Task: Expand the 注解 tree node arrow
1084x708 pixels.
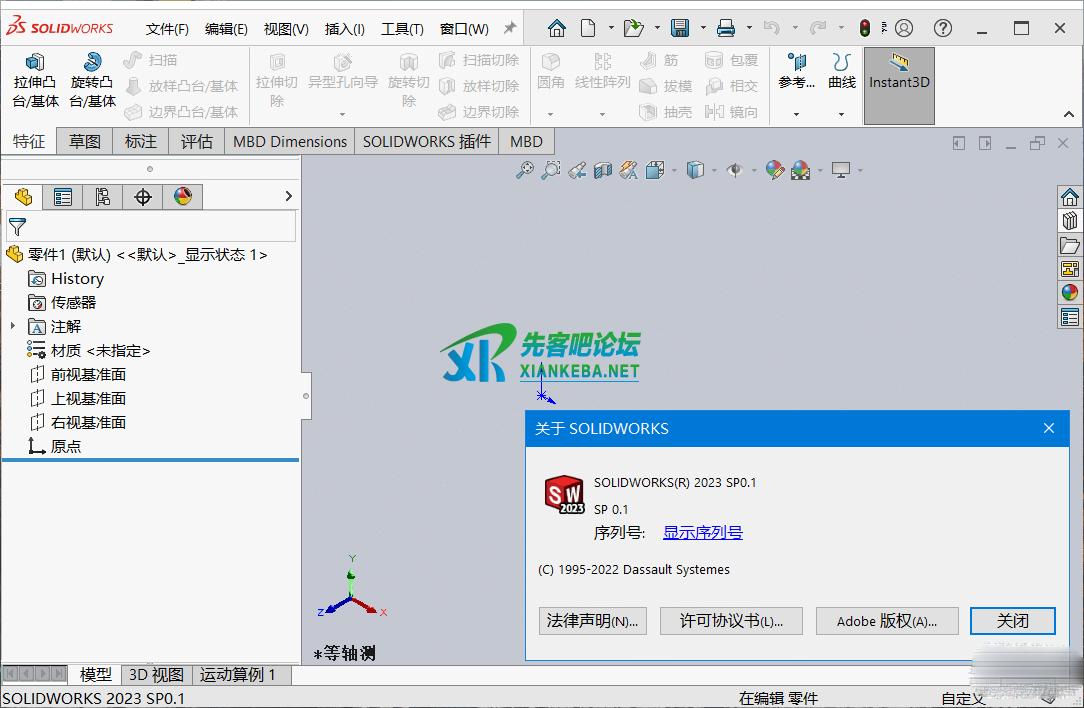Action: [13, 326]
